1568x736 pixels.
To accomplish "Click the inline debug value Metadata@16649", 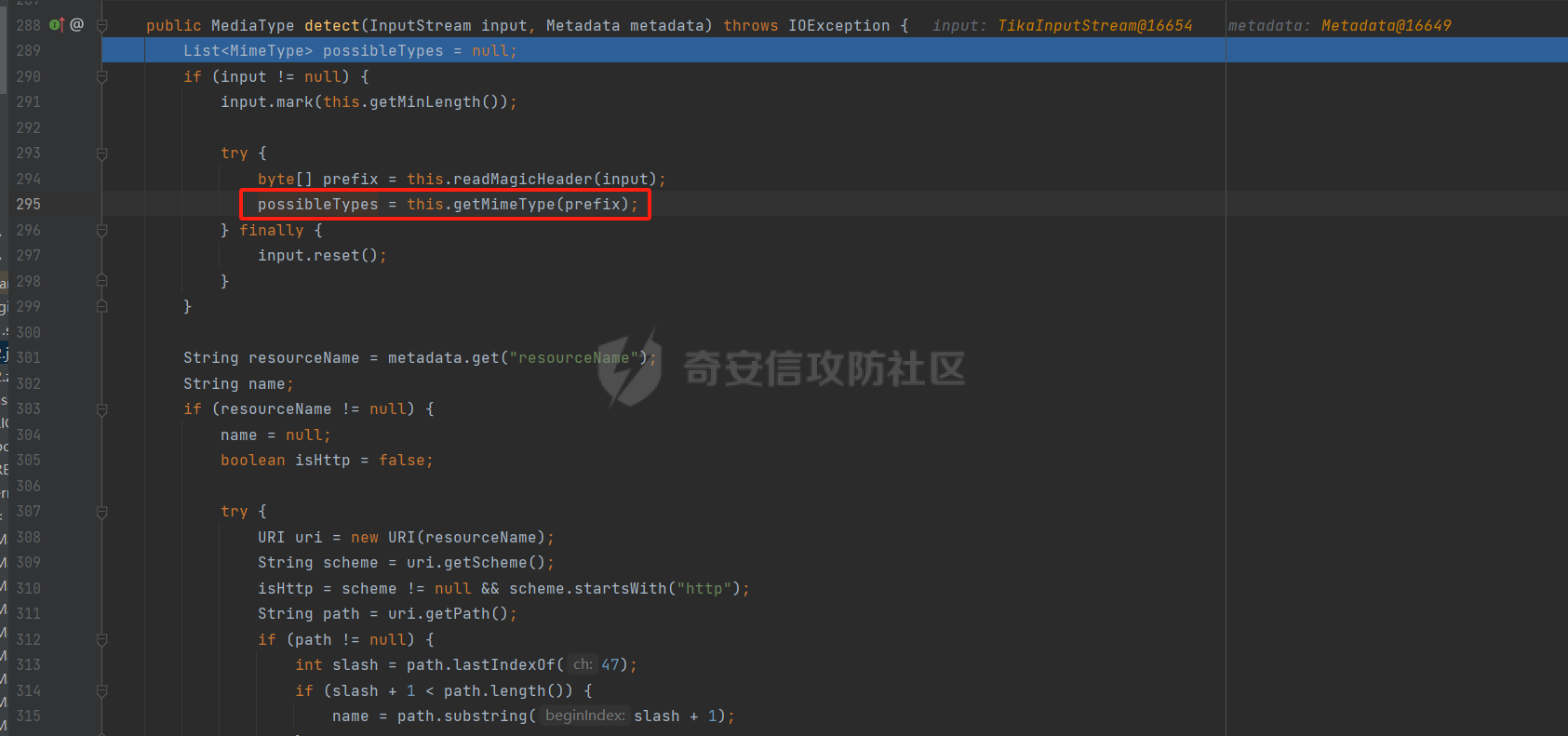I will [x=1386, y=26].
